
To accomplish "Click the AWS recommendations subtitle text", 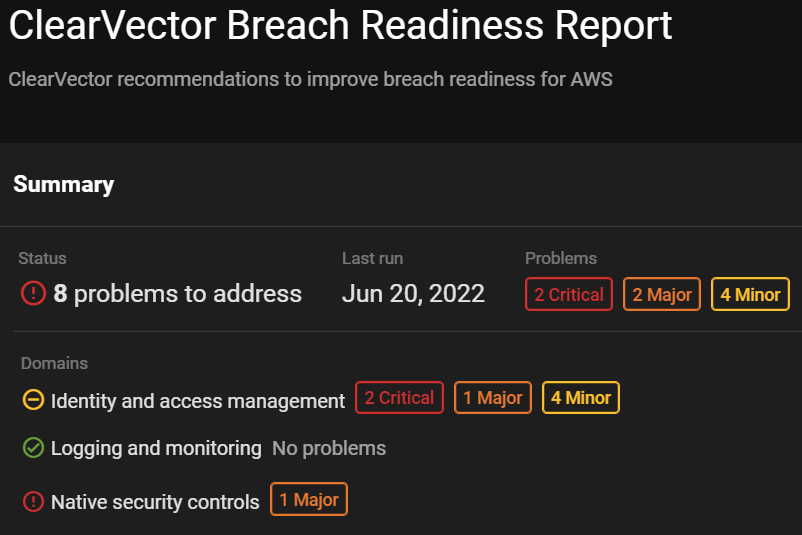I will [x=310, y=79].
